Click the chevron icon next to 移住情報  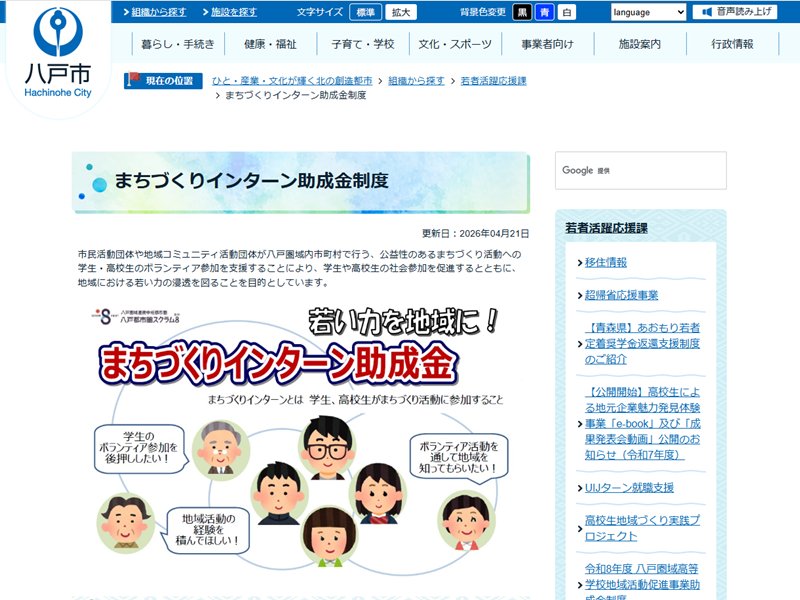tap(580, 263)
